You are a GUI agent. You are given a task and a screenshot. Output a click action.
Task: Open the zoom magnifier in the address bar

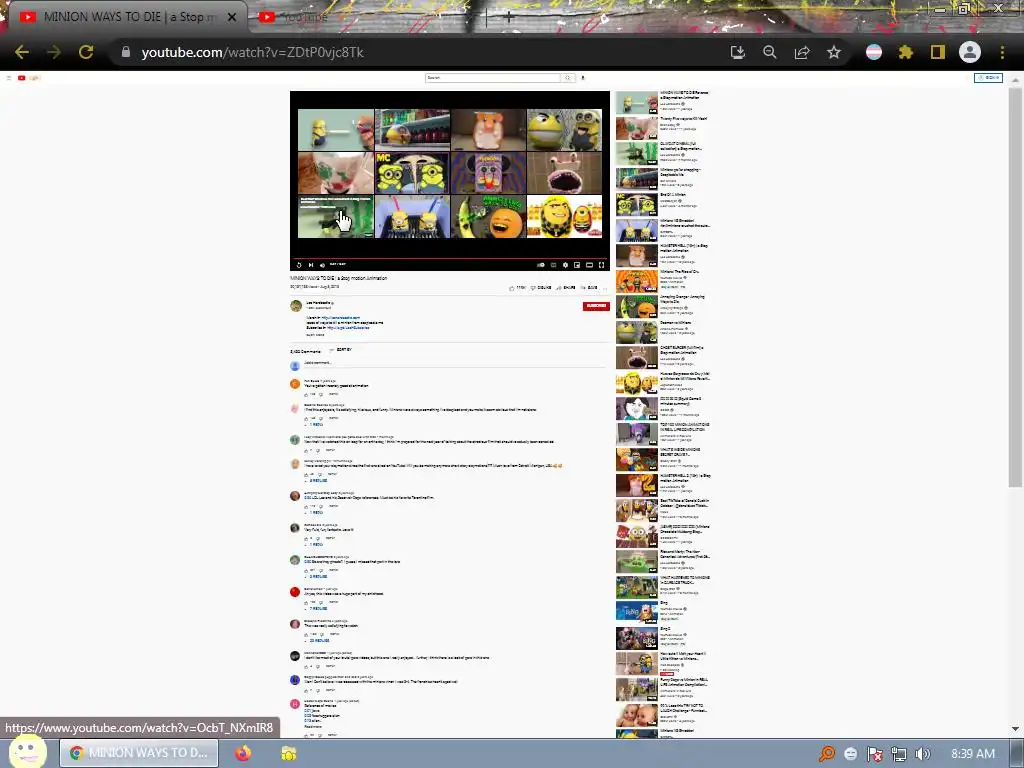(770, 52)
